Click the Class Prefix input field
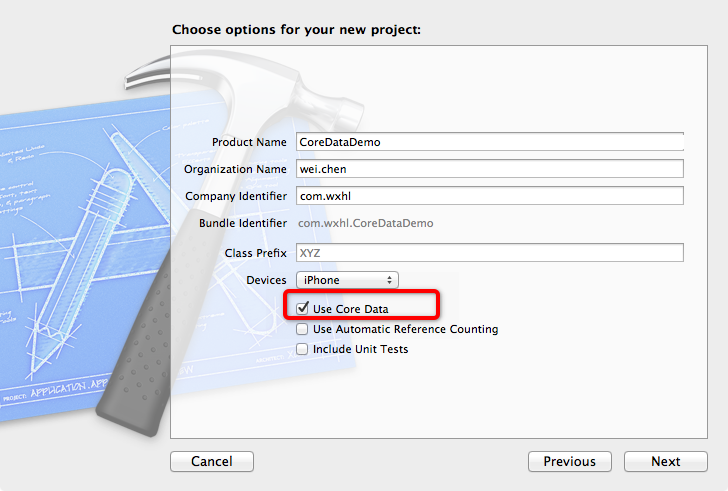Screen dimensions: 728x491 click(x=489, y=253)
